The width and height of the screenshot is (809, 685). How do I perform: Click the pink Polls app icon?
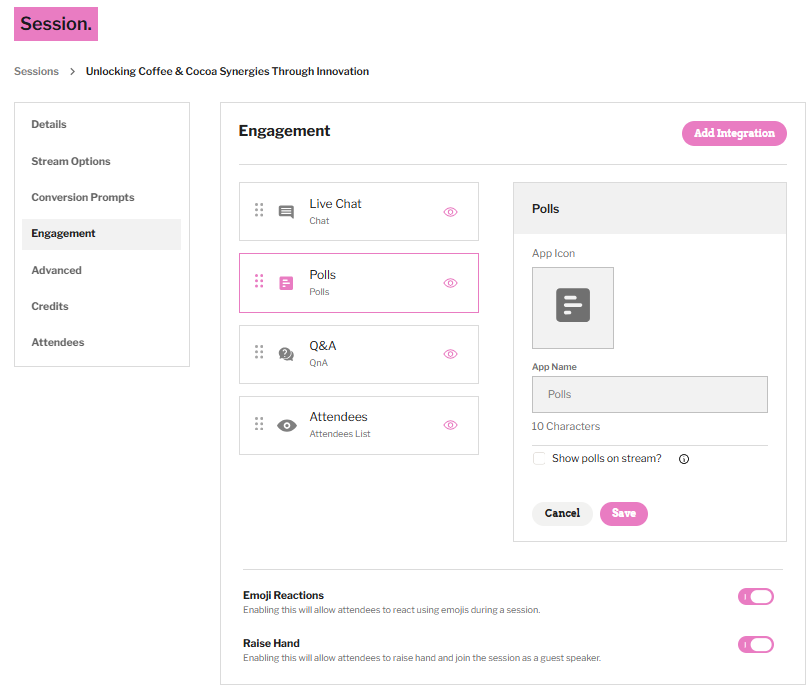[286, 283]
